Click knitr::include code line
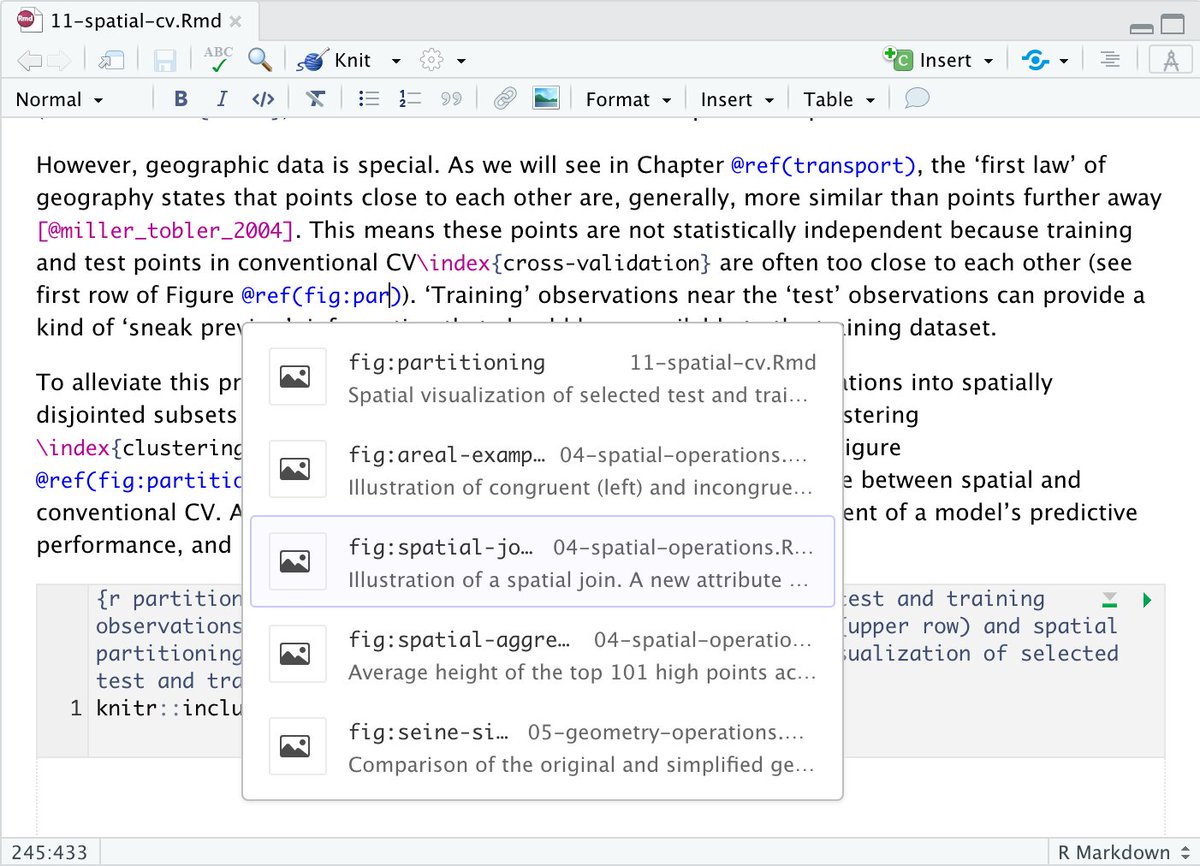The width and height of the screenshot is (1200, 866). [x=168, y=709]
